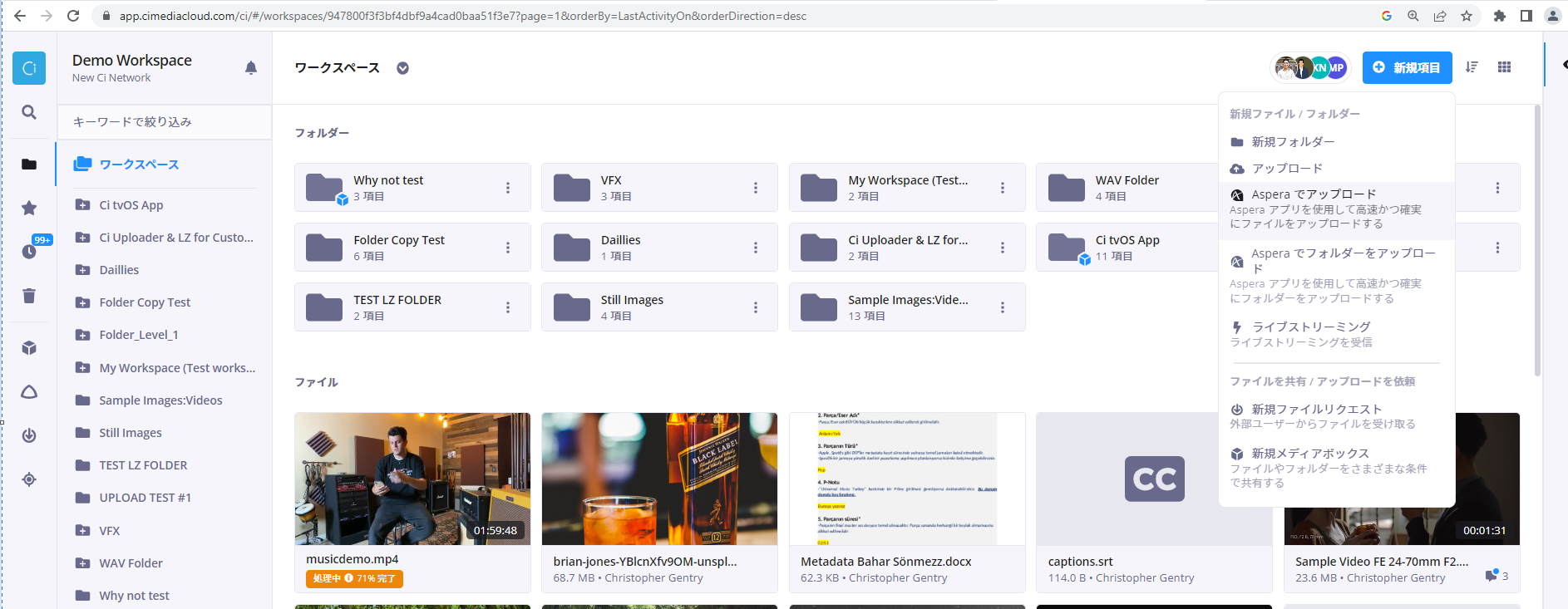Image resolution: width=1568 pixels, height=609 pixels.
Task: Open more options for TEST LZ FOLDER
Action: coord(508,307)
